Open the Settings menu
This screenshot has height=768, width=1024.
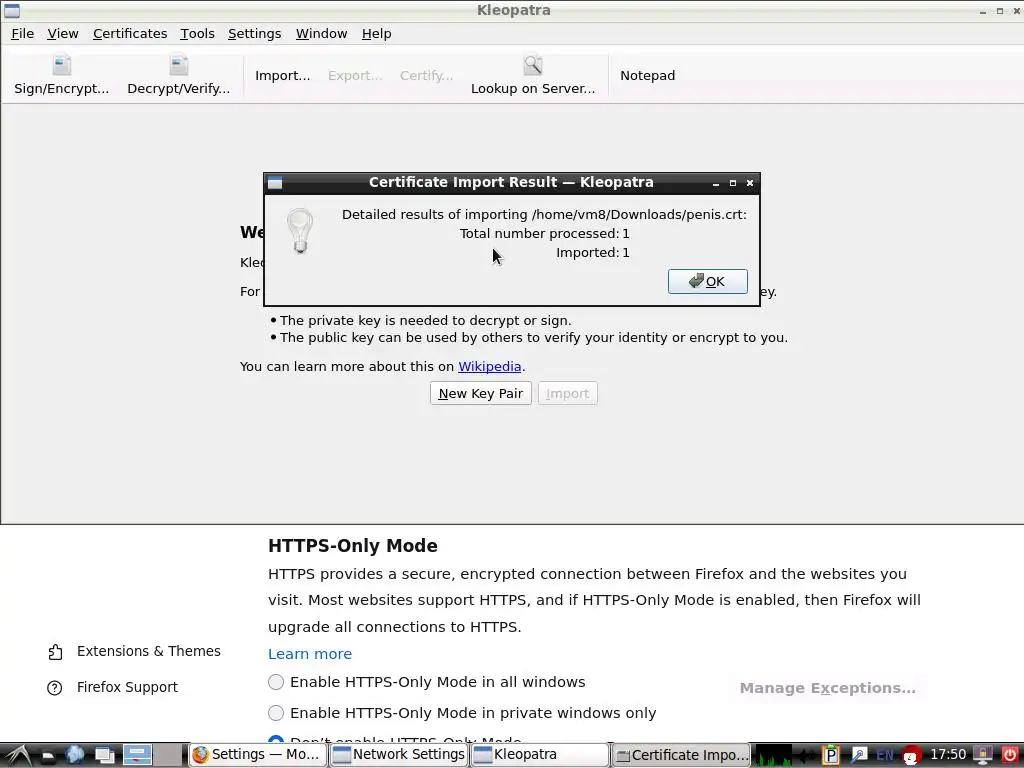pos(255,34)
